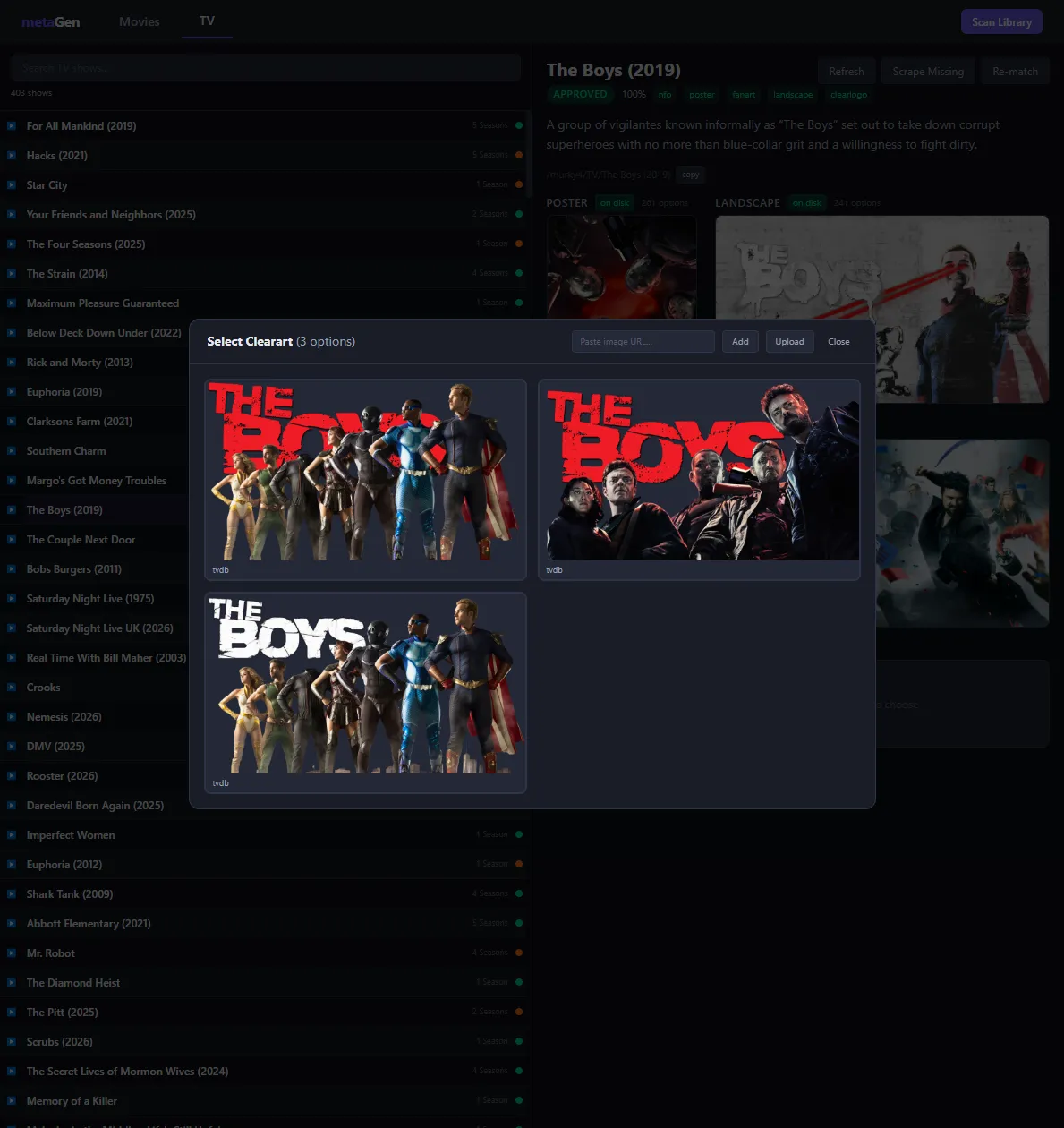Click play icon beside Rick and Morty (2013)
The height and width of the screenshot is (1128, 1064).
pyautogui.click(x=12, y=363)
